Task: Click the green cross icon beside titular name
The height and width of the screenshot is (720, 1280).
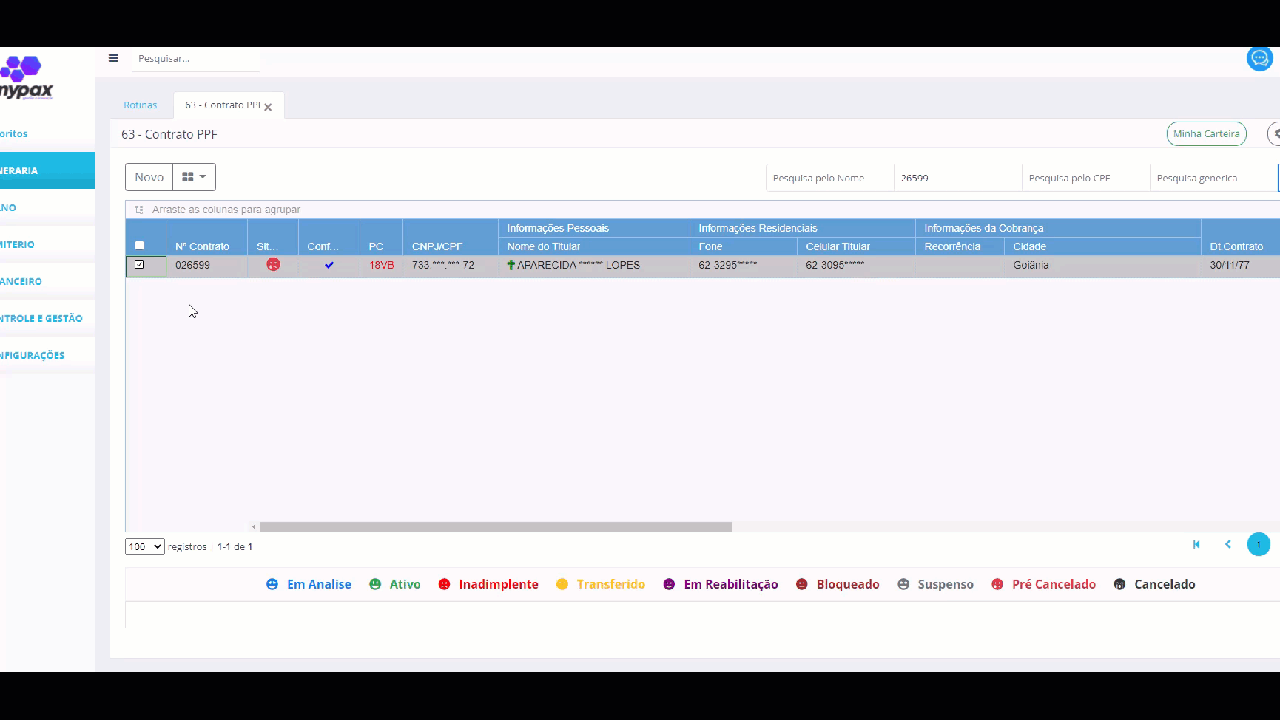Action: (511, 265)
